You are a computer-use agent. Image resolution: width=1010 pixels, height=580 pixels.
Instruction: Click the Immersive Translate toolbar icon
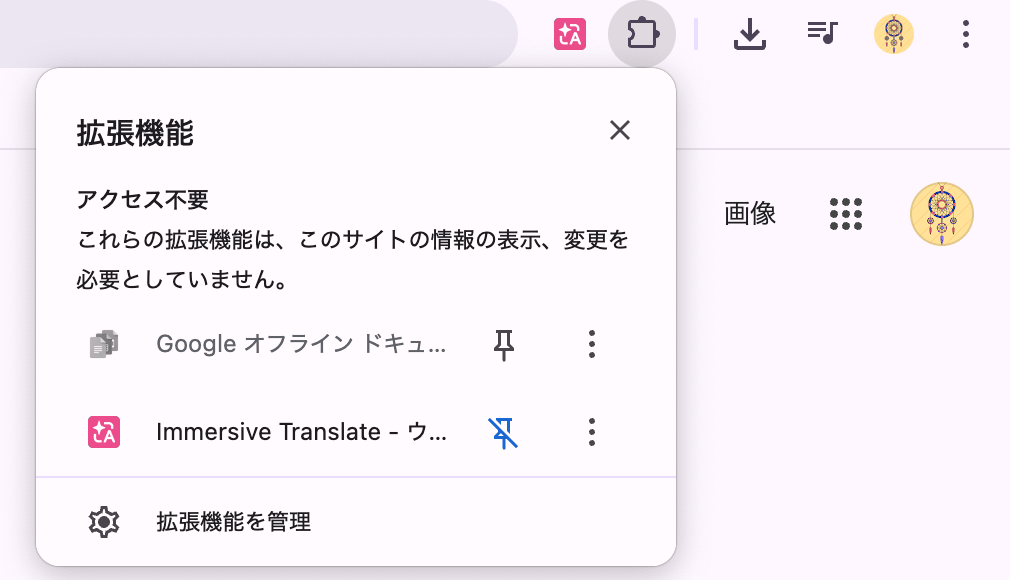(568, 33)
